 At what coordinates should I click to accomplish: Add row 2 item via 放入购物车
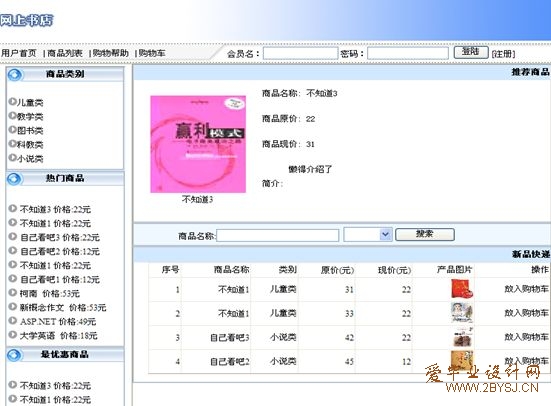pos(526,313)
